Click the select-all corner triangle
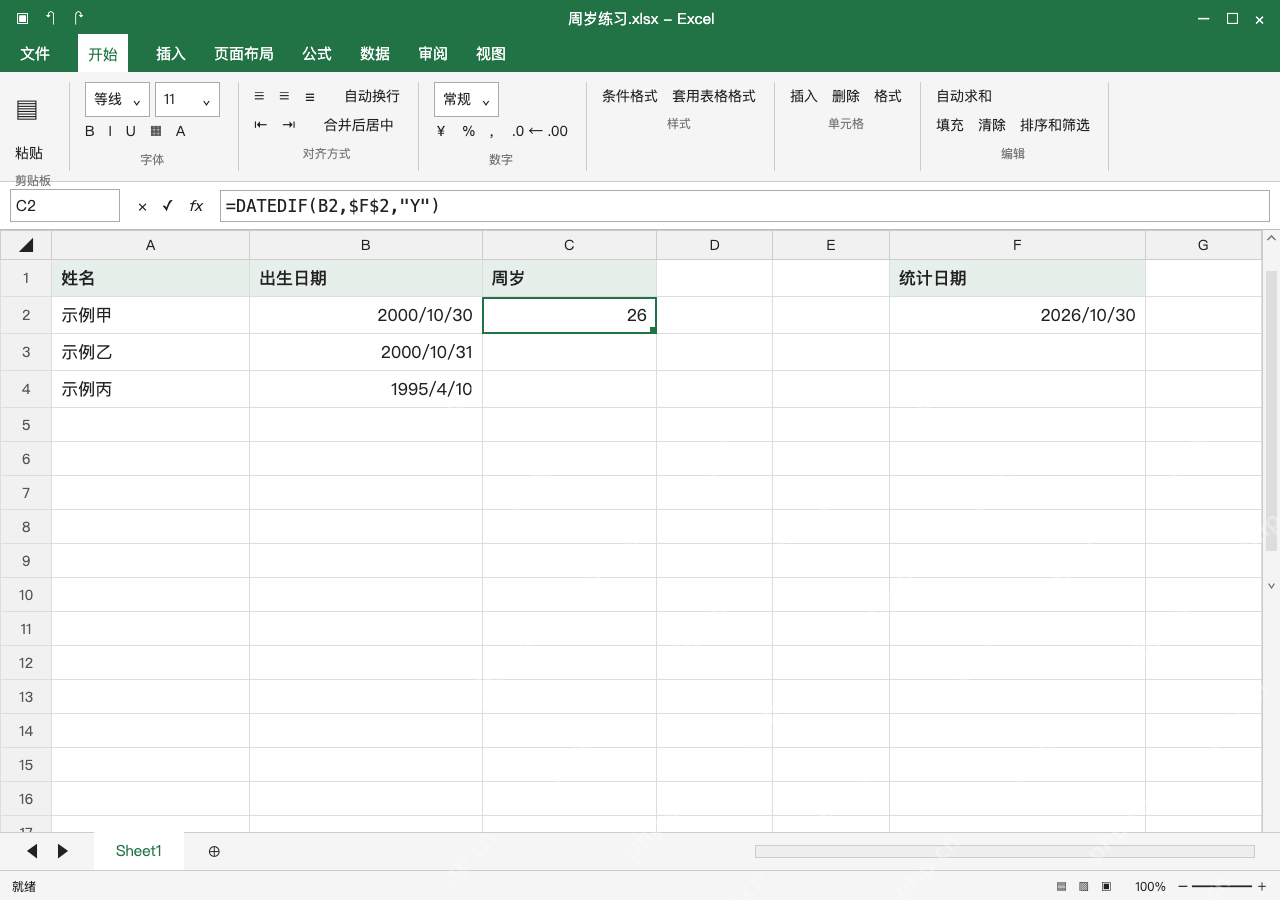 click(x=26, y=245)
